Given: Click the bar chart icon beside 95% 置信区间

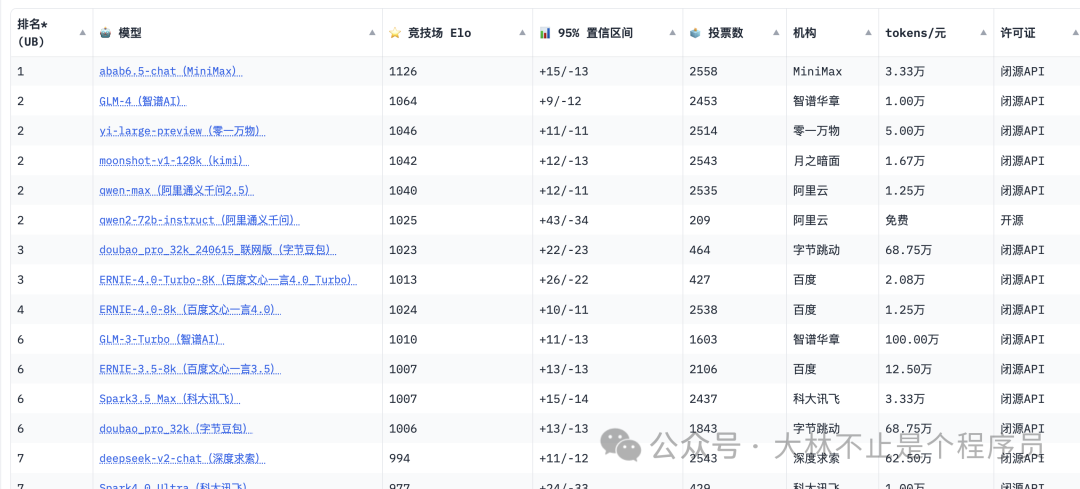Looking at the screenshot, I should click(x=545, y=32).
